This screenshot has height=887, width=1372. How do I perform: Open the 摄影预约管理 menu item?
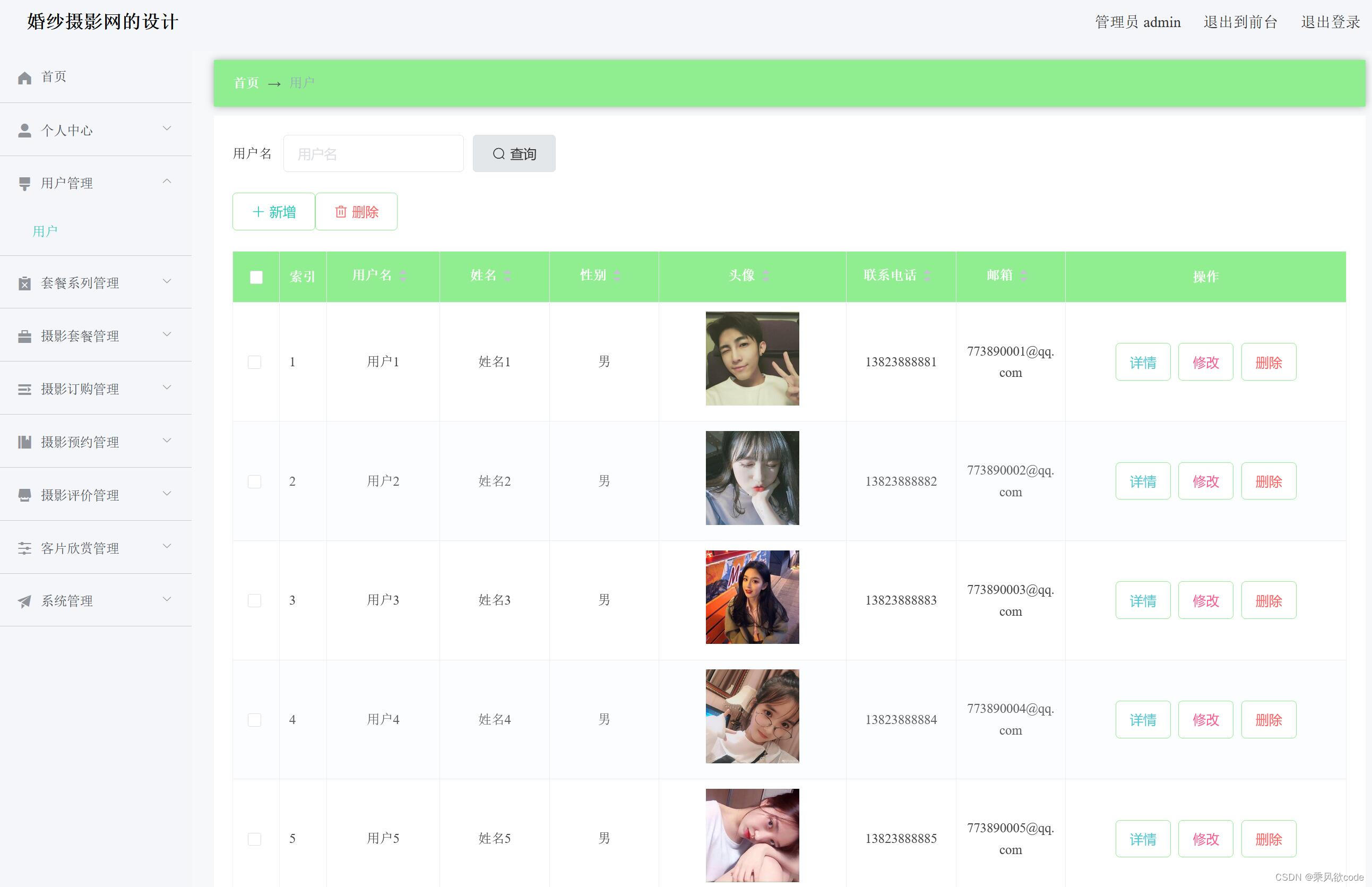[x=80, y=442]
